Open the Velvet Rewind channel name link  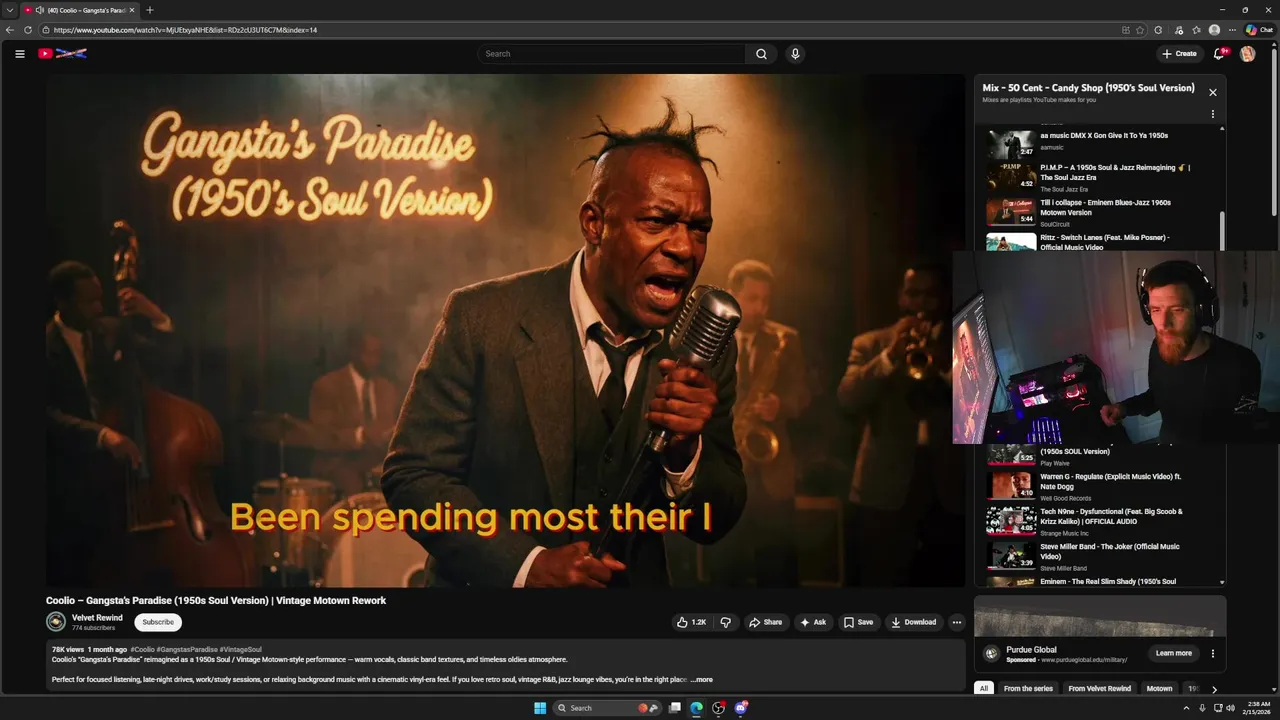click(97, 618)
